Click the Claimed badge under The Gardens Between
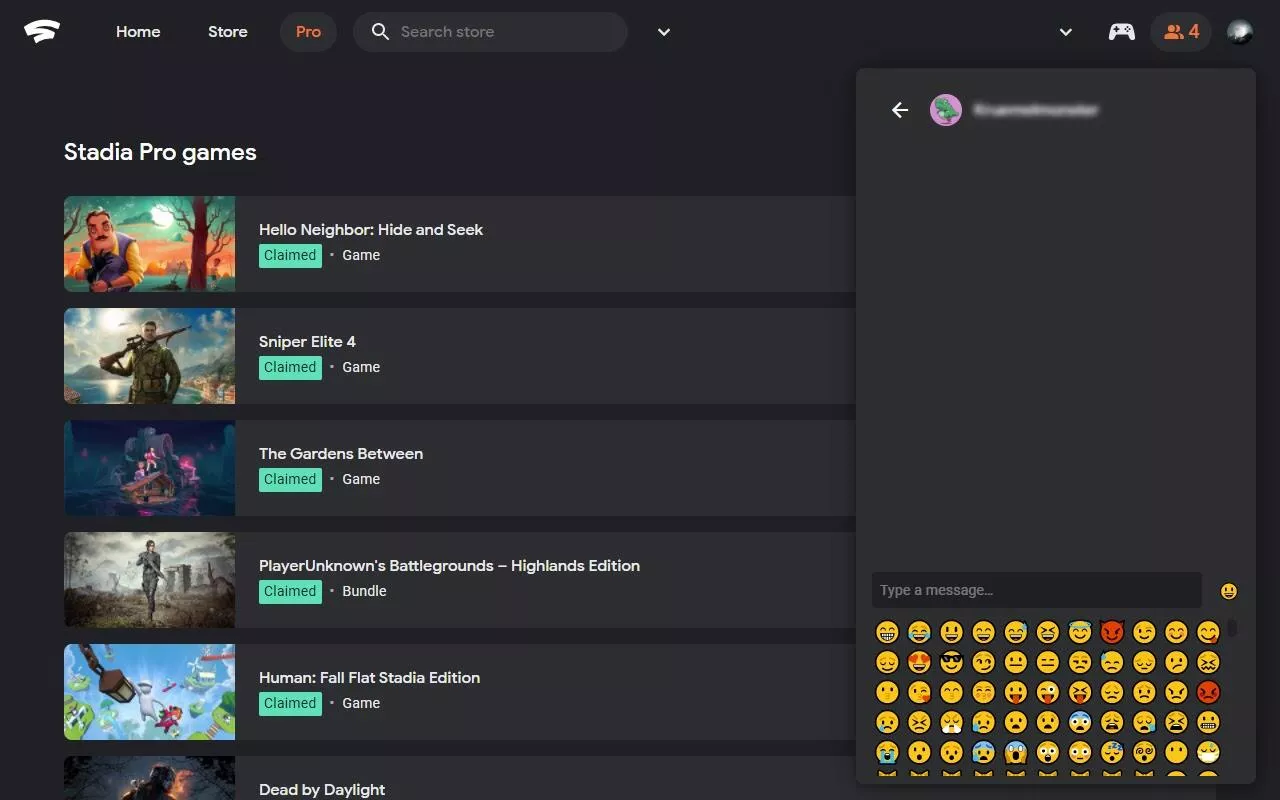Screen dimensions: 1280x800 (290, 479)
